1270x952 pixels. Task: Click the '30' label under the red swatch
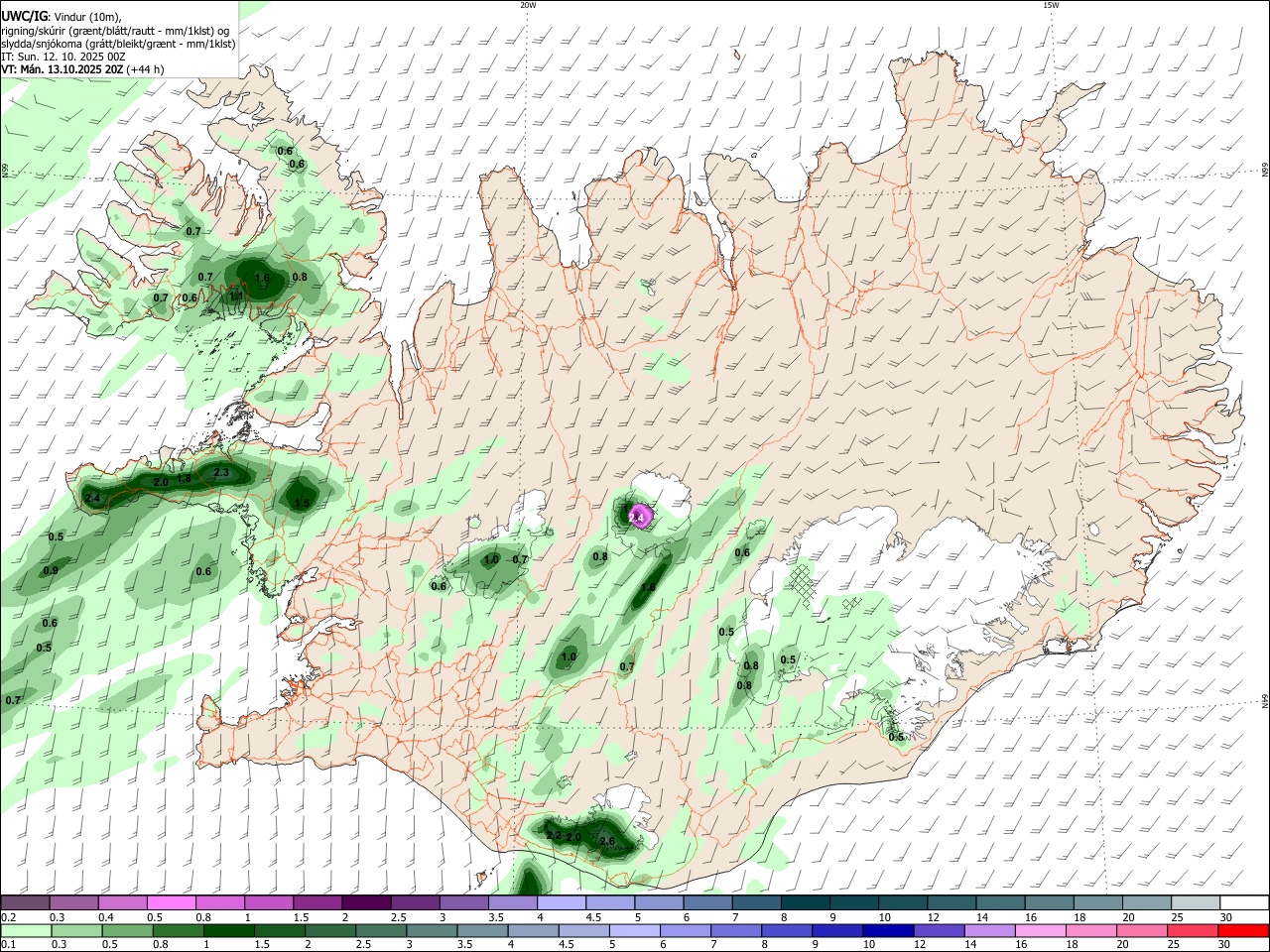[1225, 945]
